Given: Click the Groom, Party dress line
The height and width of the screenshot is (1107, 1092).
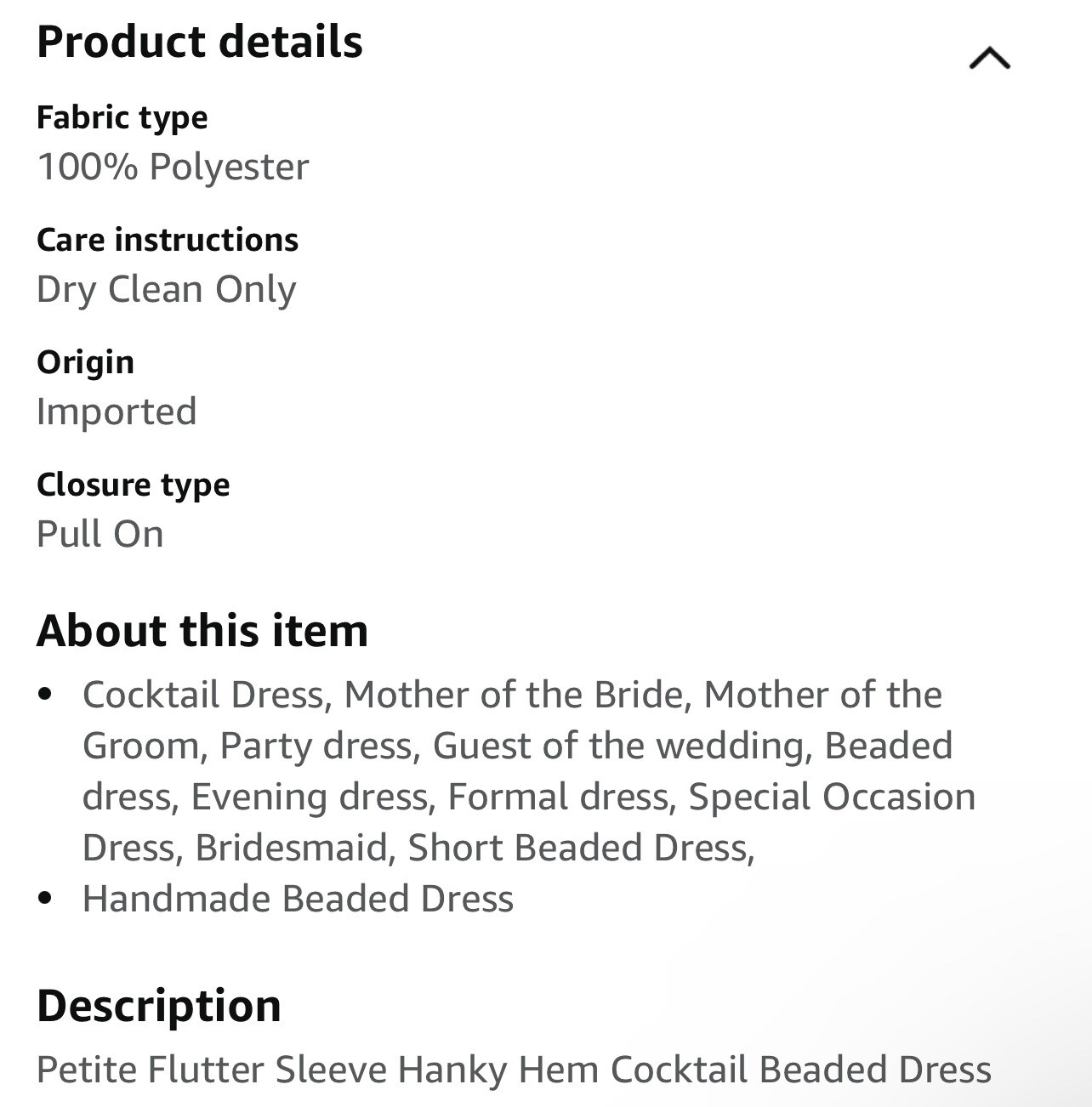Looking at the screenshot, I should (x=517, y=746).
